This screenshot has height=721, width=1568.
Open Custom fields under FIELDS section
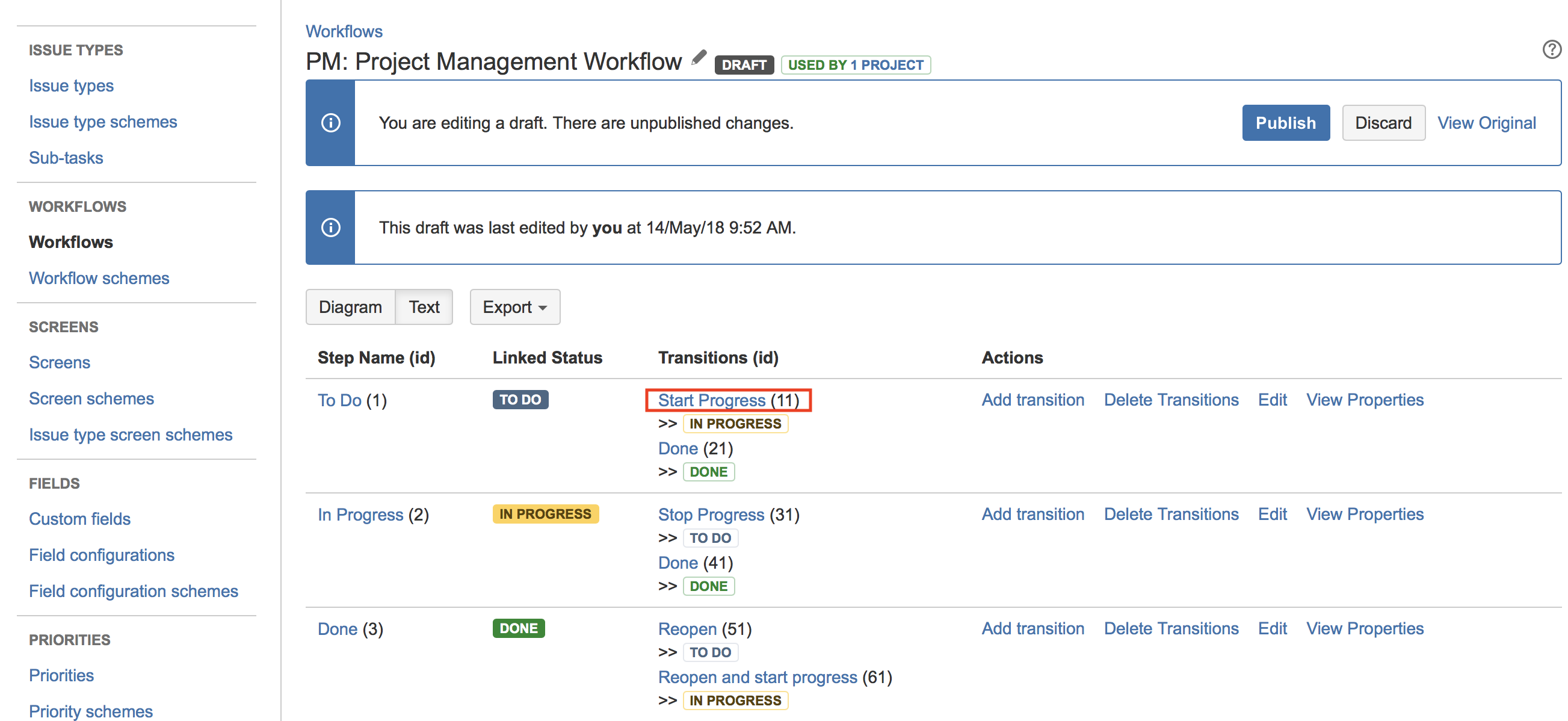[79, 518]
